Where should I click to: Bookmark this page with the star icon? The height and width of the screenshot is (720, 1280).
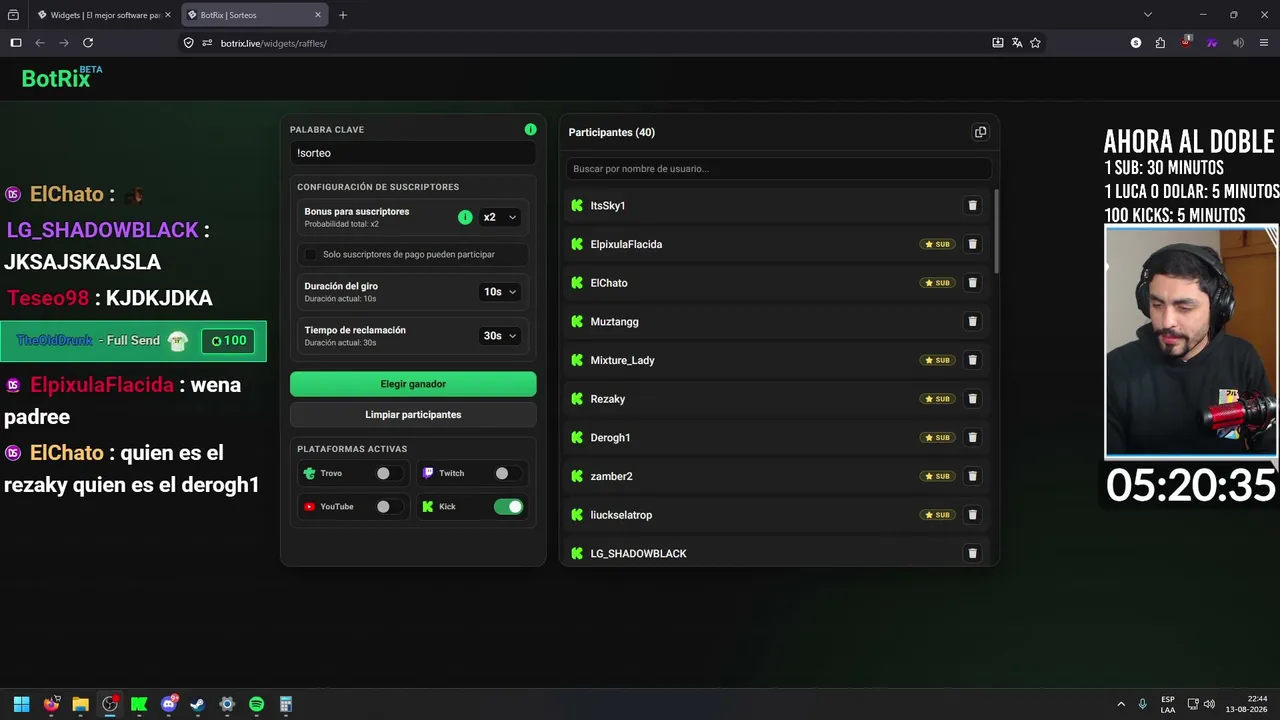1035,43
